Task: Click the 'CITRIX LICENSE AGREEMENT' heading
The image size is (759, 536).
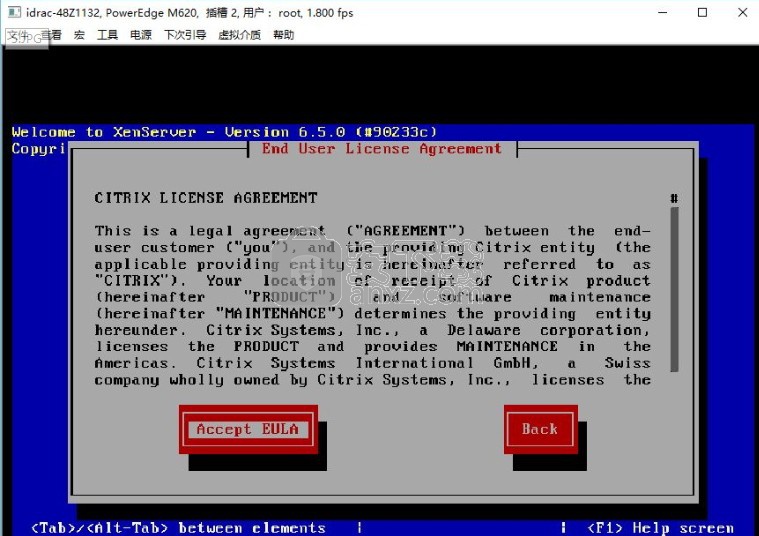Action: [206, 198]
